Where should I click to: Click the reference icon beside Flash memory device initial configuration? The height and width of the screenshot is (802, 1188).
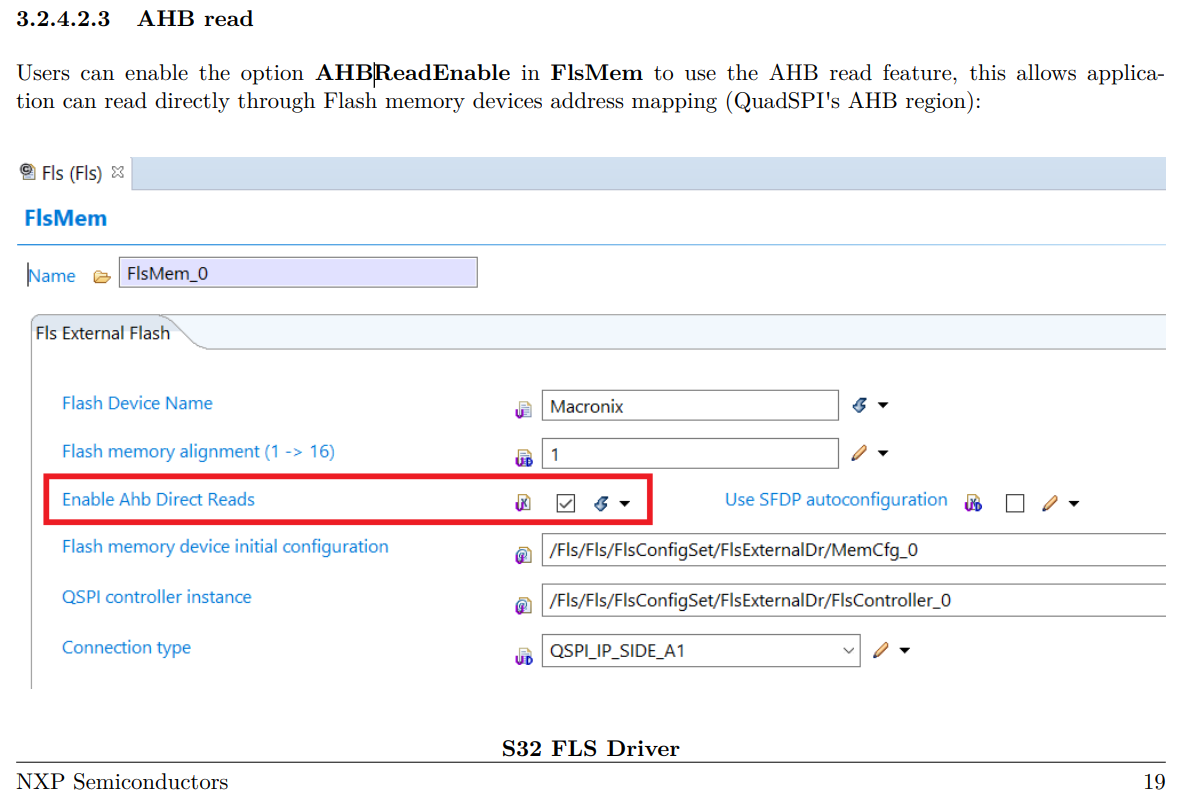click(x=523, y=553)
